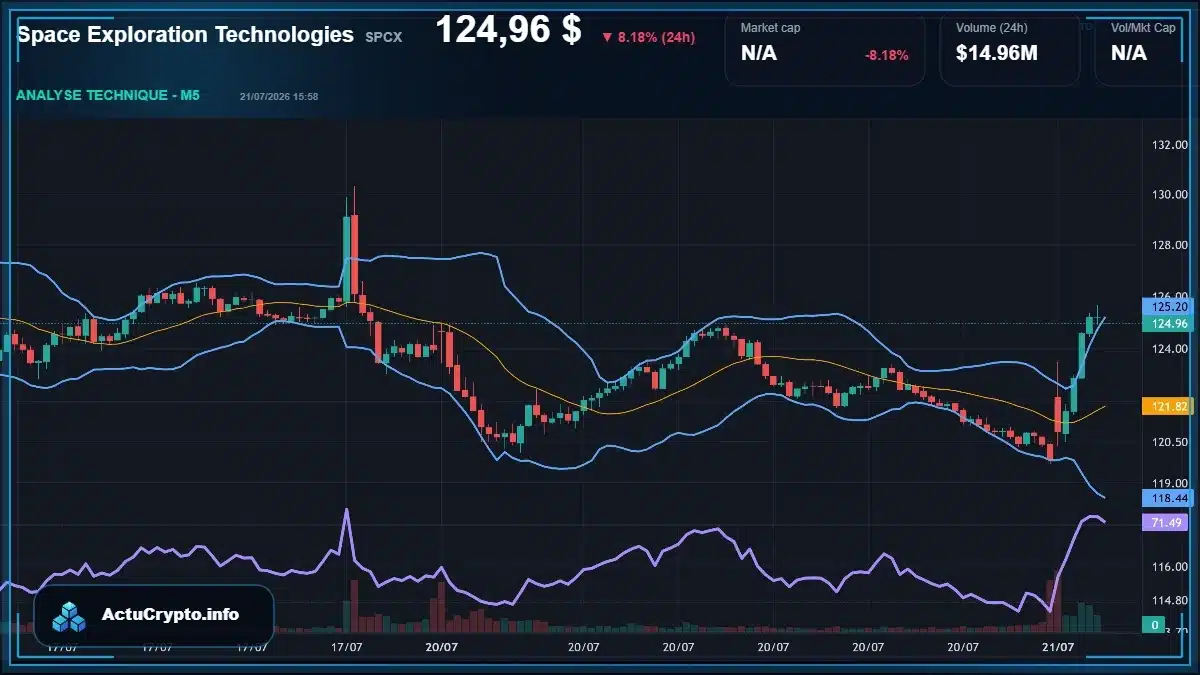Click the 21/07 date on time axis
This screenshot has width=1200, height=675.
point(1058,647)
